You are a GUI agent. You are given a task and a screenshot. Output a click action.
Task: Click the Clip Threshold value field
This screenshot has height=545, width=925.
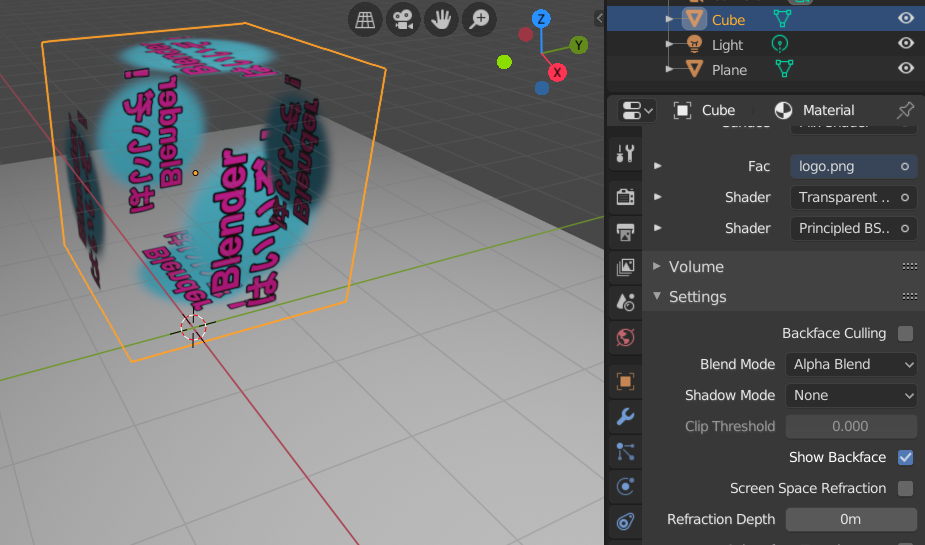[851, 426]
